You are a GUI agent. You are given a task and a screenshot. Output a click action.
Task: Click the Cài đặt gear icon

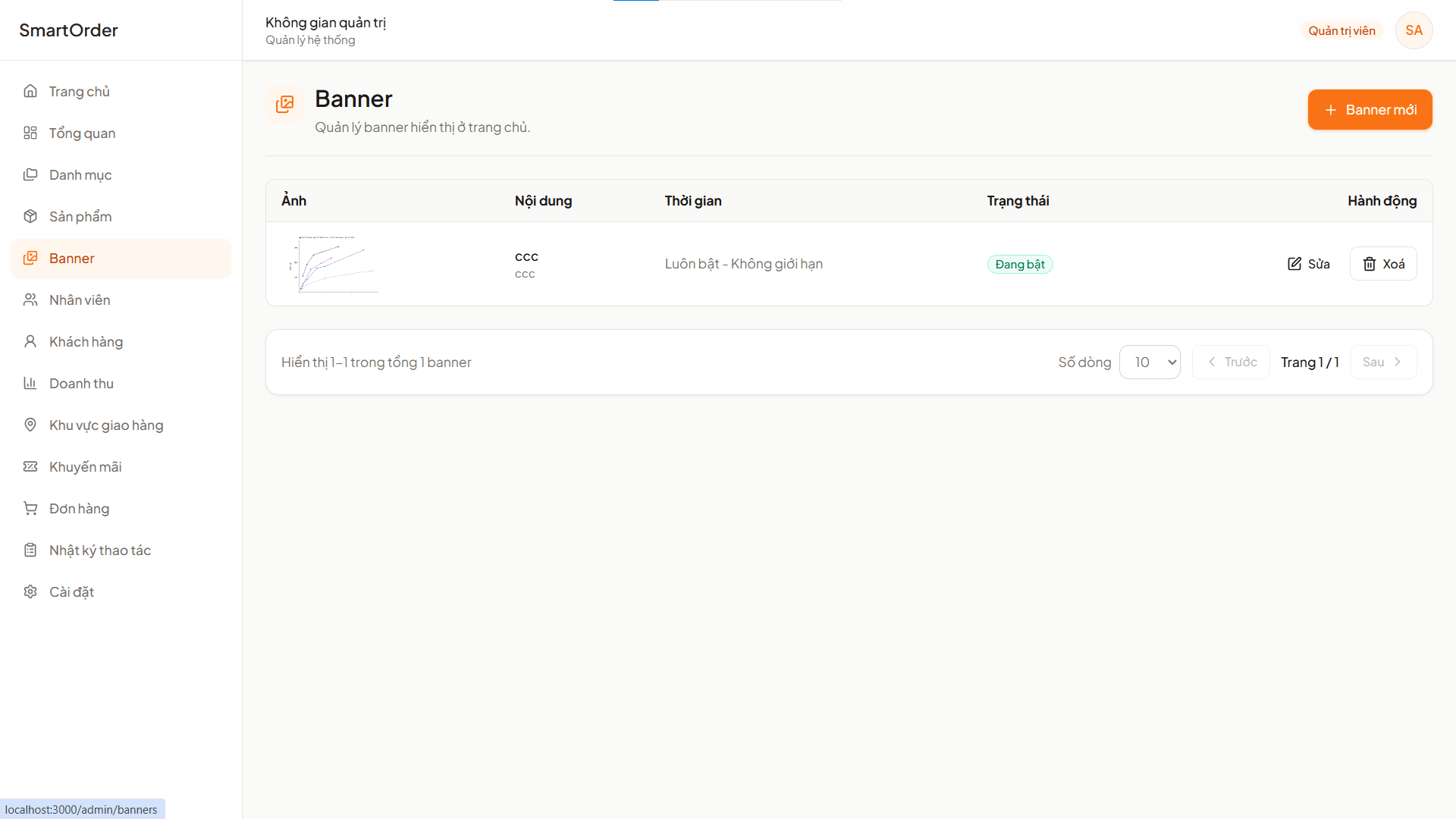(30, 591)
